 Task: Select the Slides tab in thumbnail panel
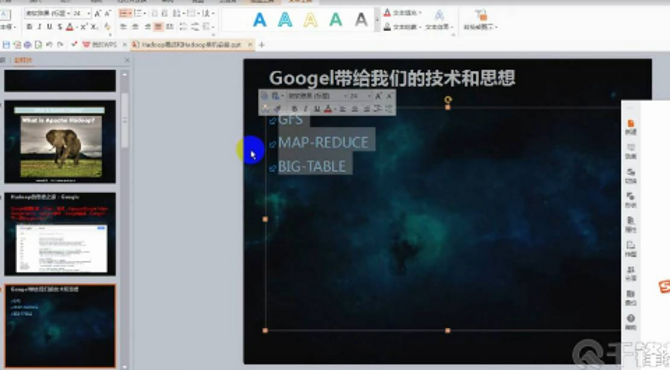pos(23,60)
